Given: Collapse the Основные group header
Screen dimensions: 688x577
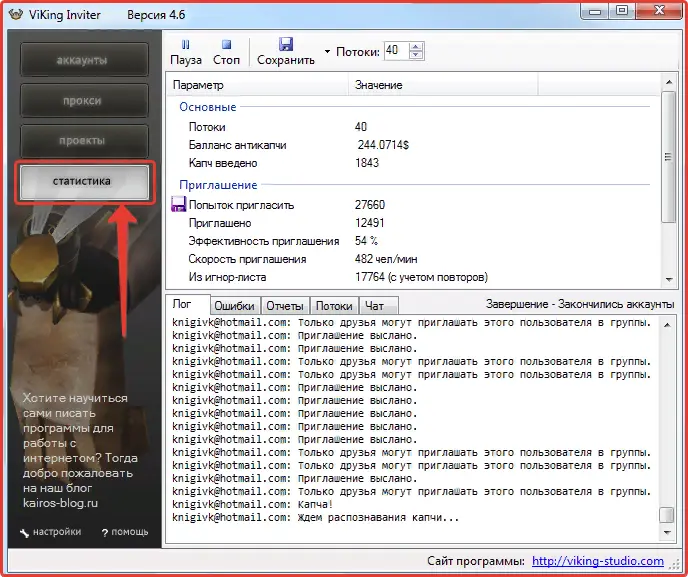Looking at the screenshot, I should coord(208,107).
